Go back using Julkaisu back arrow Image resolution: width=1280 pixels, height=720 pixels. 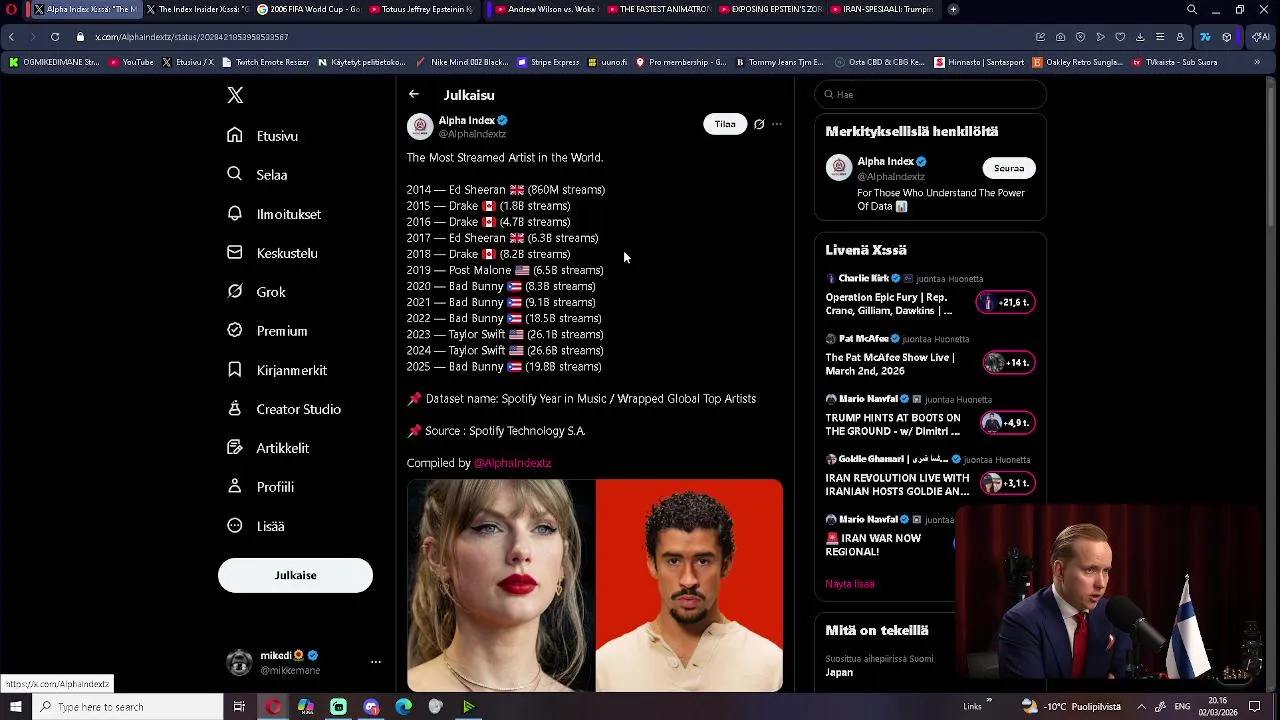pos(414,94)
